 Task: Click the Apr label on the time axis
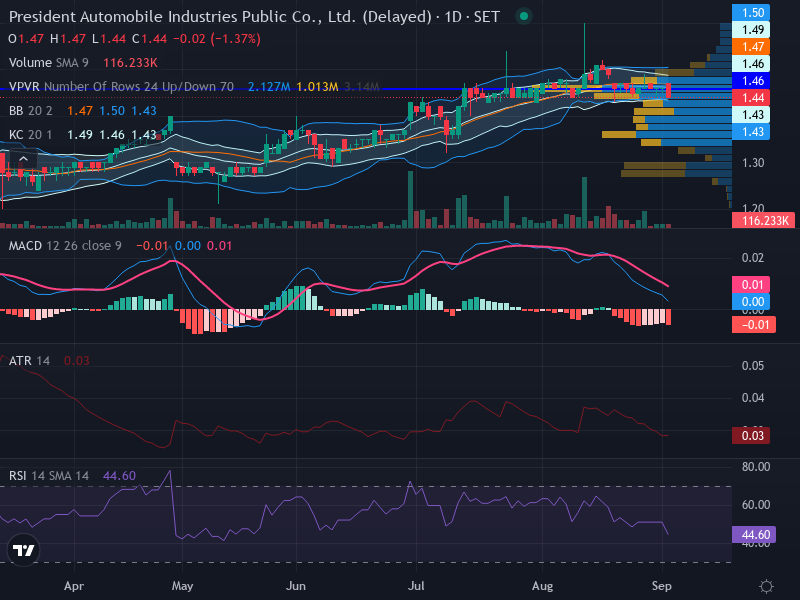click(x=74, y=586)
